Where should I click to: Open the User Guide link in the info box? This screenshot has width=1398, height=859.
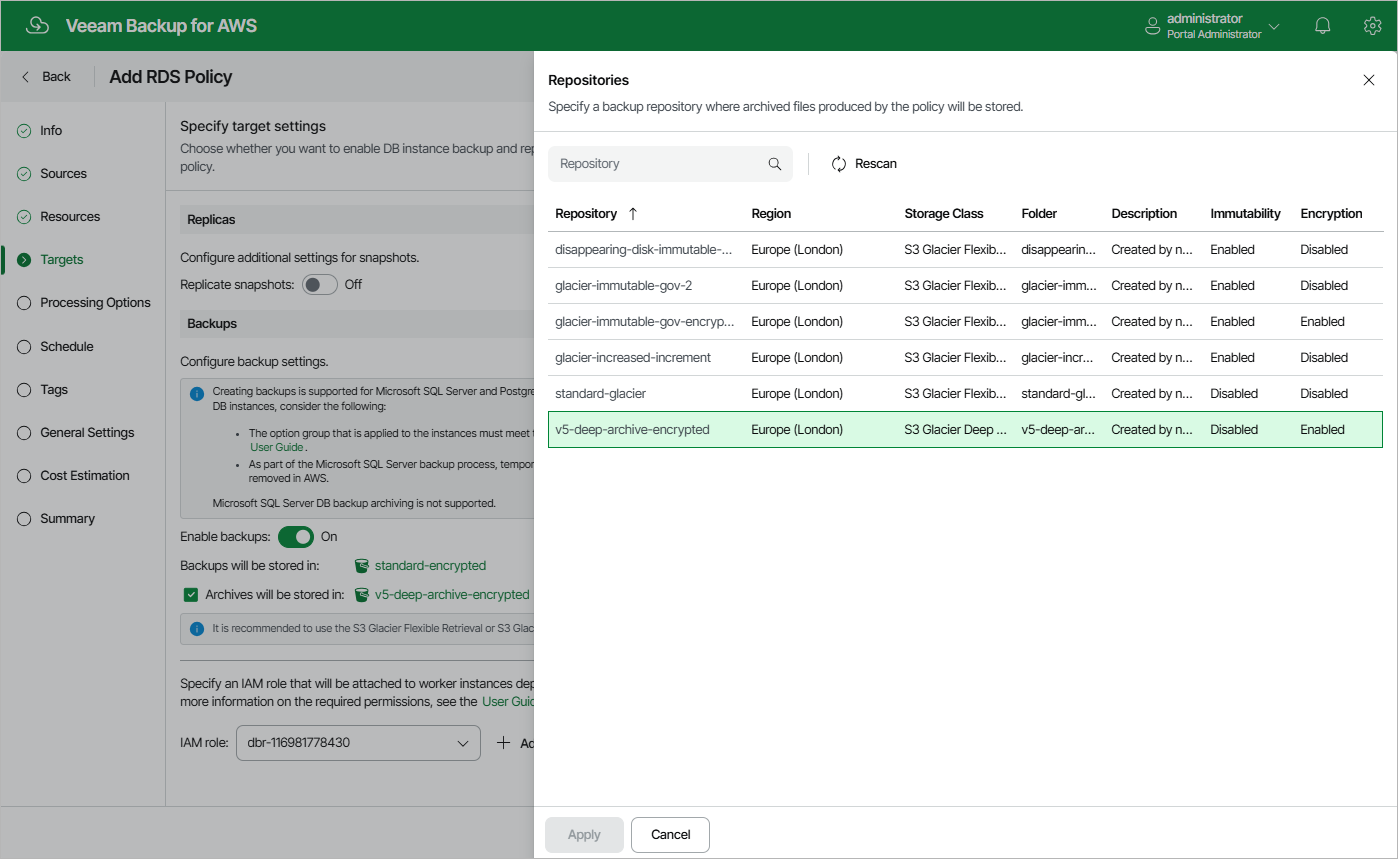click(275, 448)
